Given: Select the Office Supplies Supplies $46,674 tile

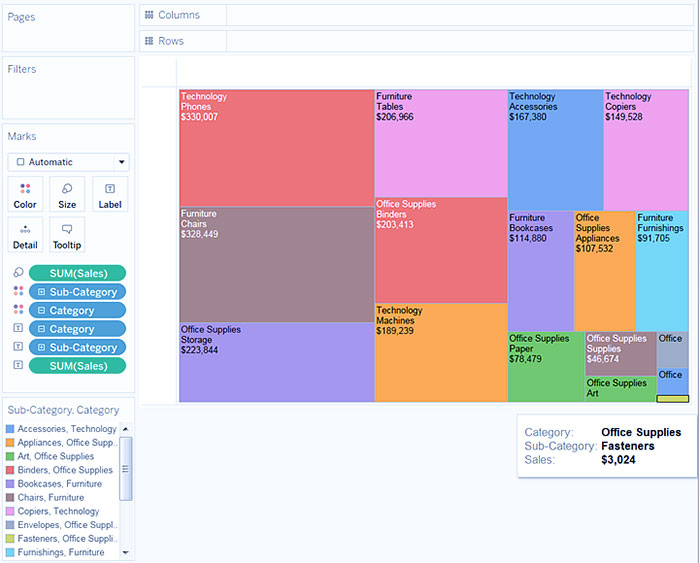Looking at the screenshot, I should 621,354.
